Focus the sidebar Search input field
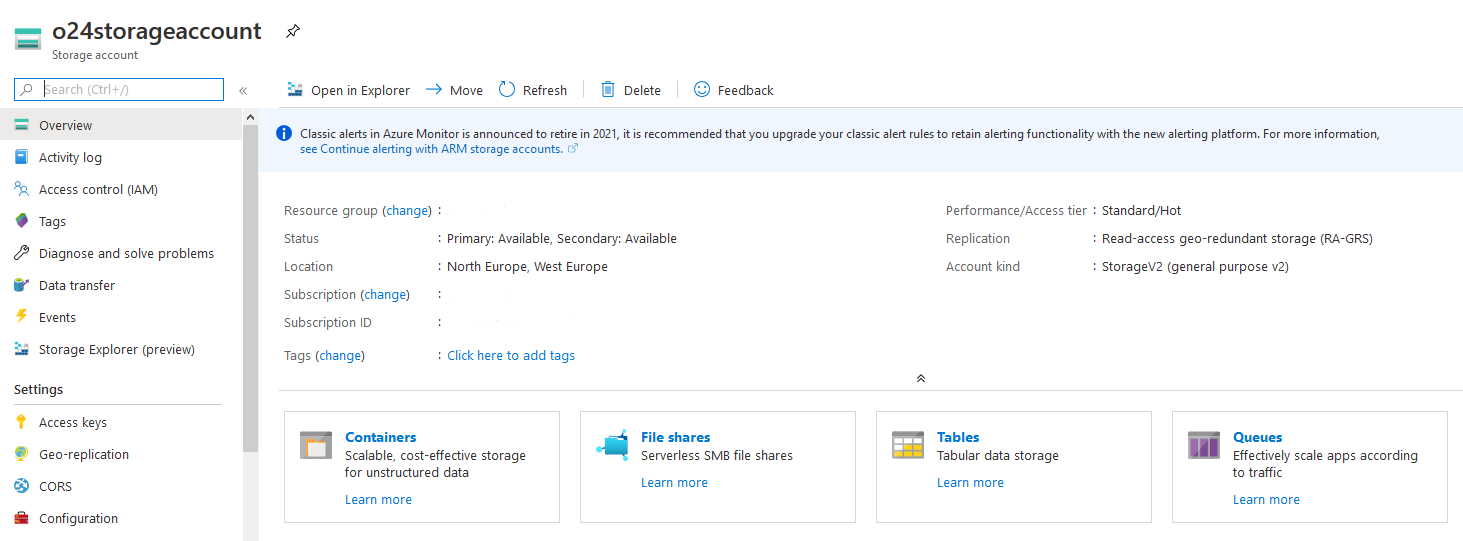 click(x=130, y=90)
